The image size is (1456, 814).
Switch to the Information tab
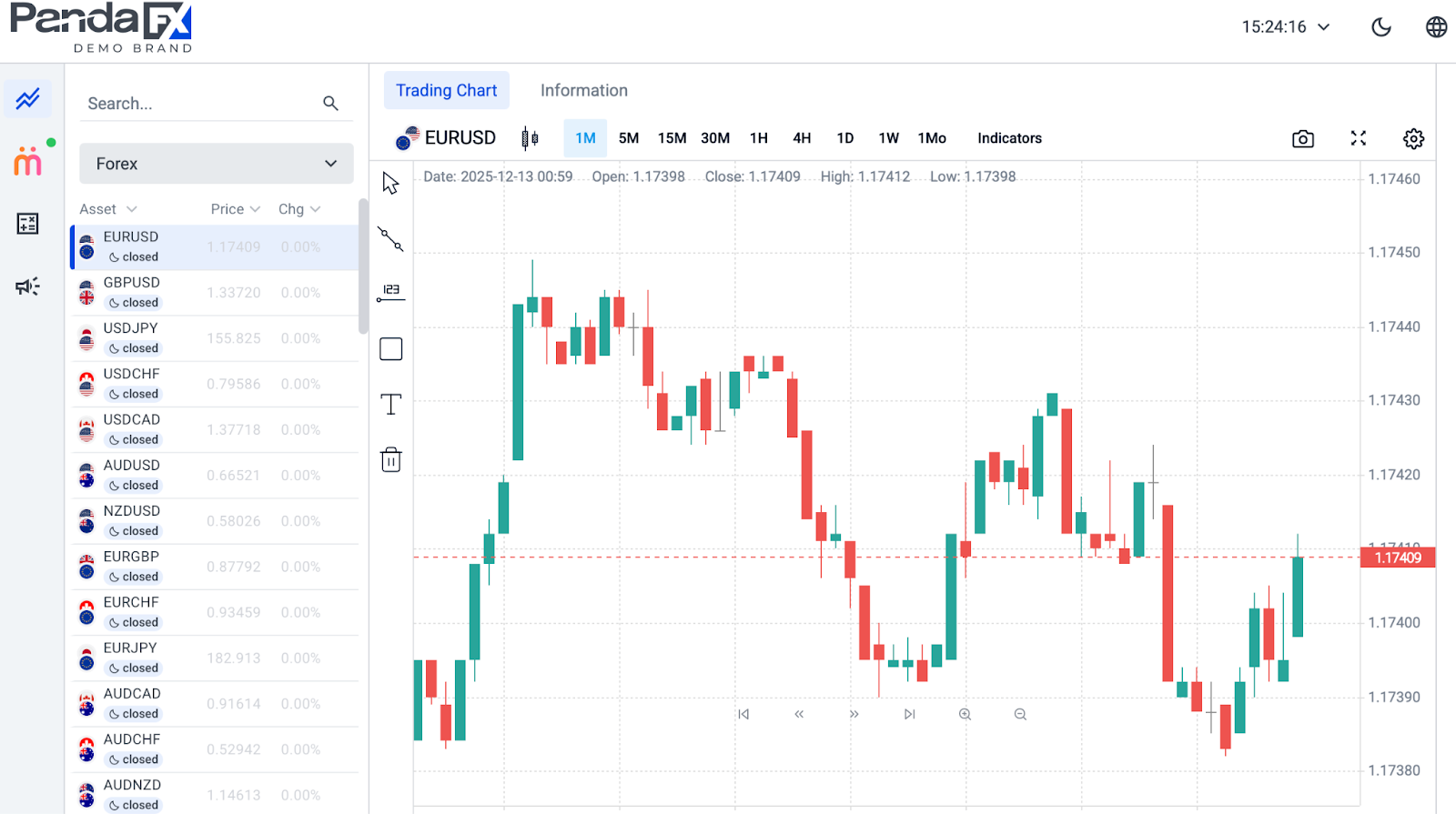583,90
